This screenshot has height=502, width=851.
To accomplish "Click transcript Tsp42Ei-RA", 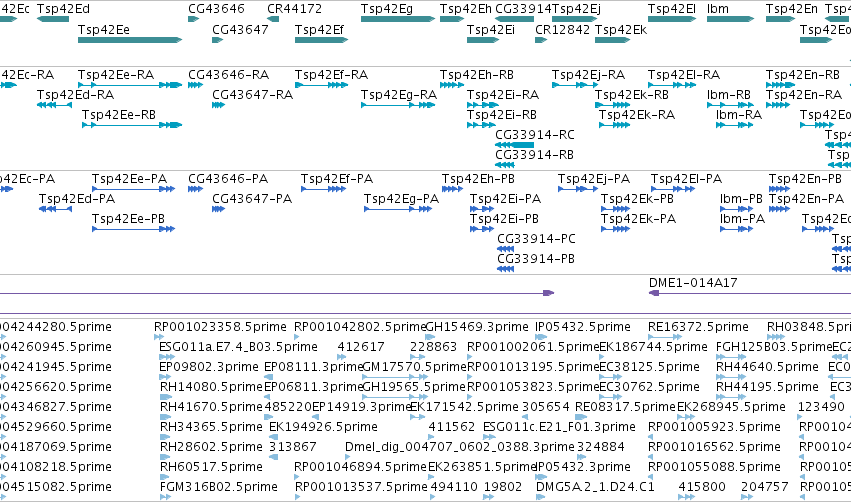I will (x=503, y=95).
